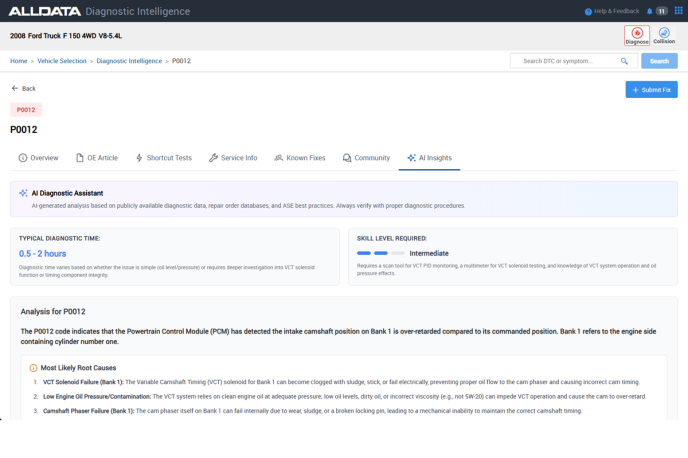Click the AI Diagnostic Assistant sparkle icon
Viewport: 688px width, 458px height.
click(x=23, y=193)
